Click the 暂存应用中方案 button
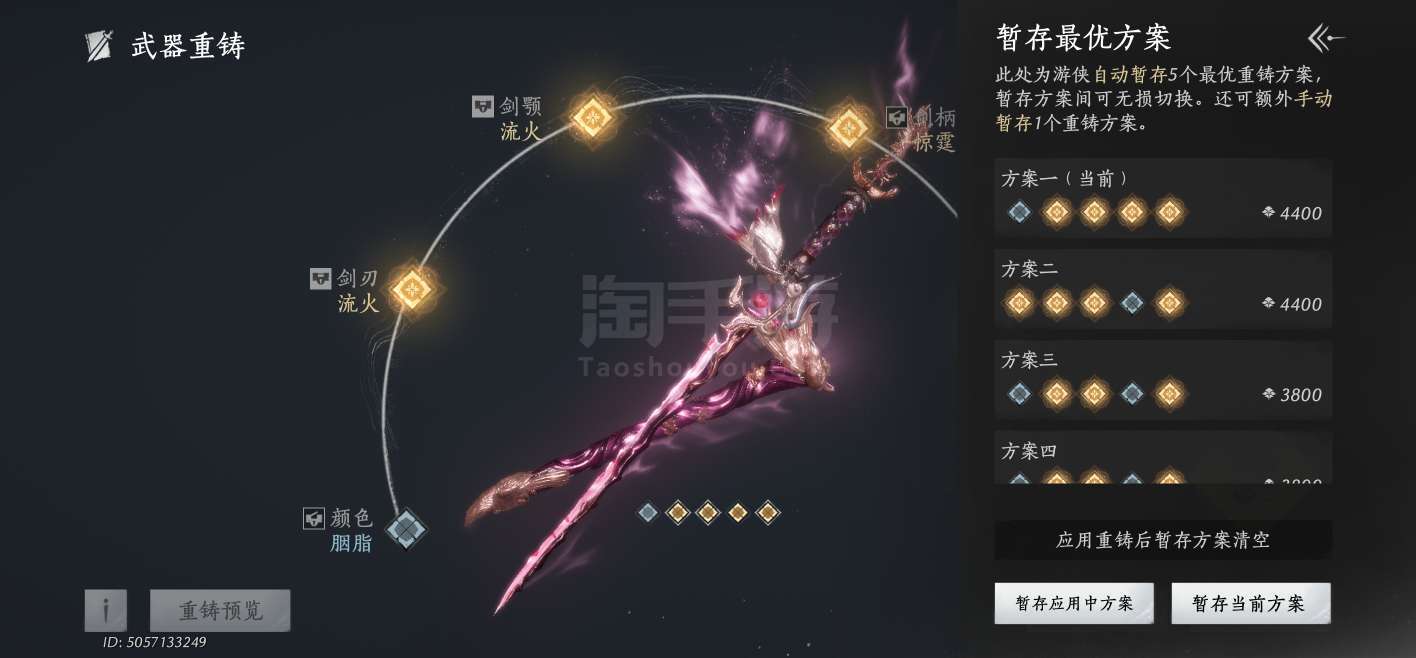1416x658 pixels. click(1074, 603)
